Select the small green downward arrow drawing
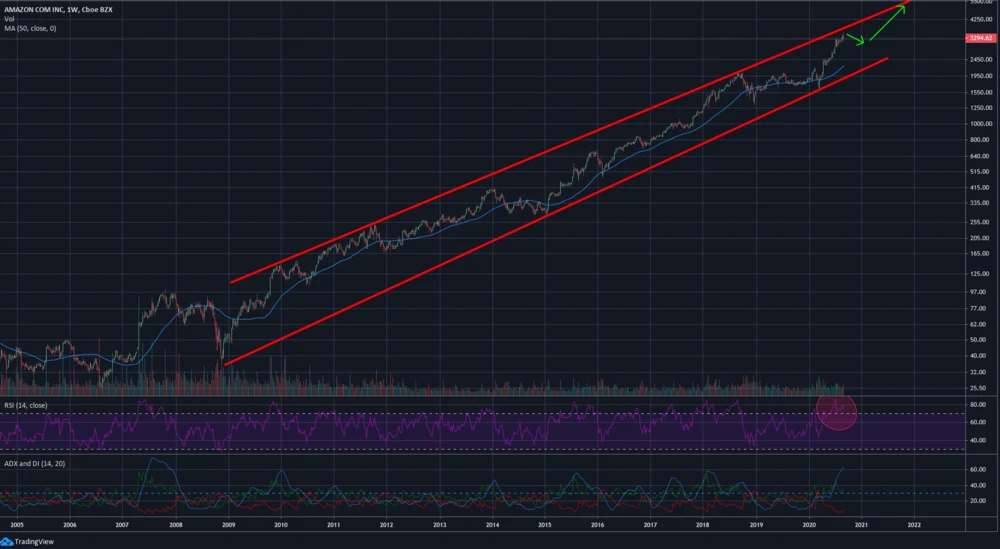1000x549 pixels. coord(856,38)
